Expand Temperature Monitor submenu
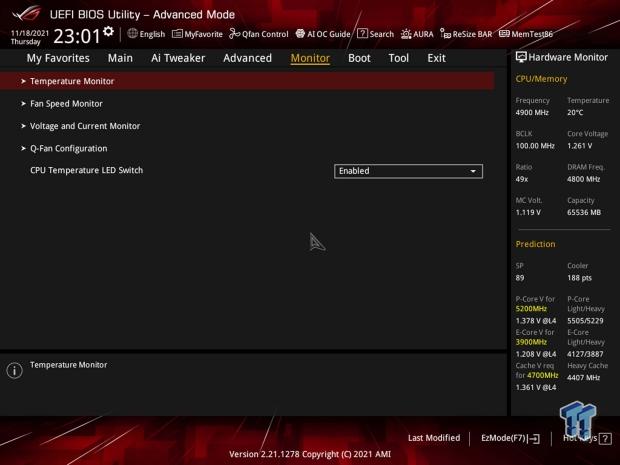This screenshot has width=620, height=465. (247, 81)
